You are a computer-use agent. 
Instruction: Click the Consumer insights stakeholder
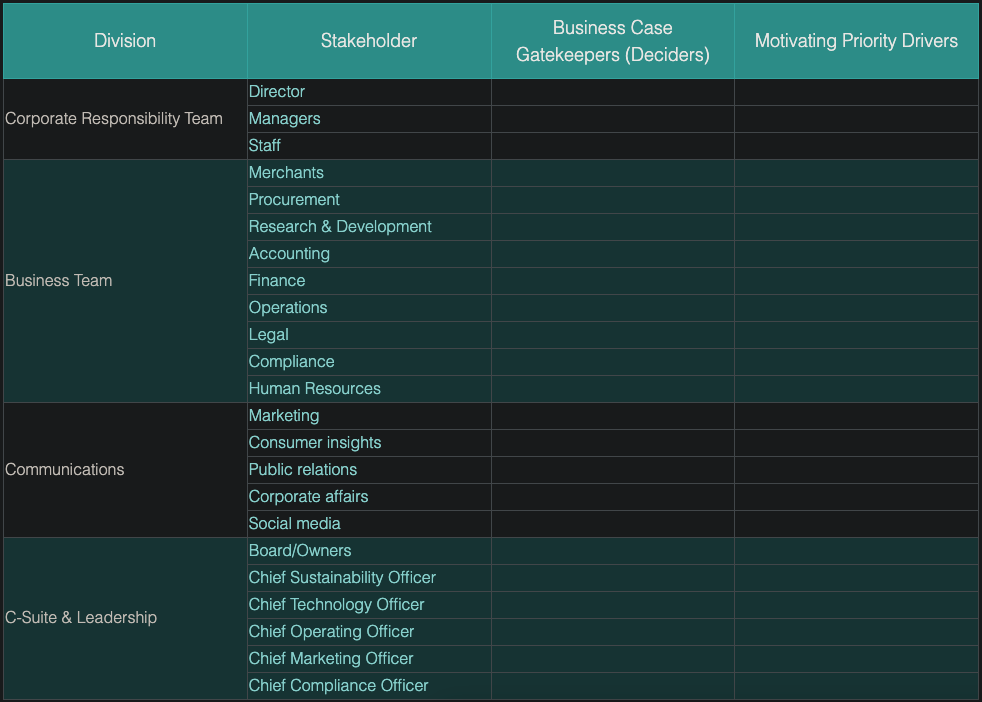point(315,443)
